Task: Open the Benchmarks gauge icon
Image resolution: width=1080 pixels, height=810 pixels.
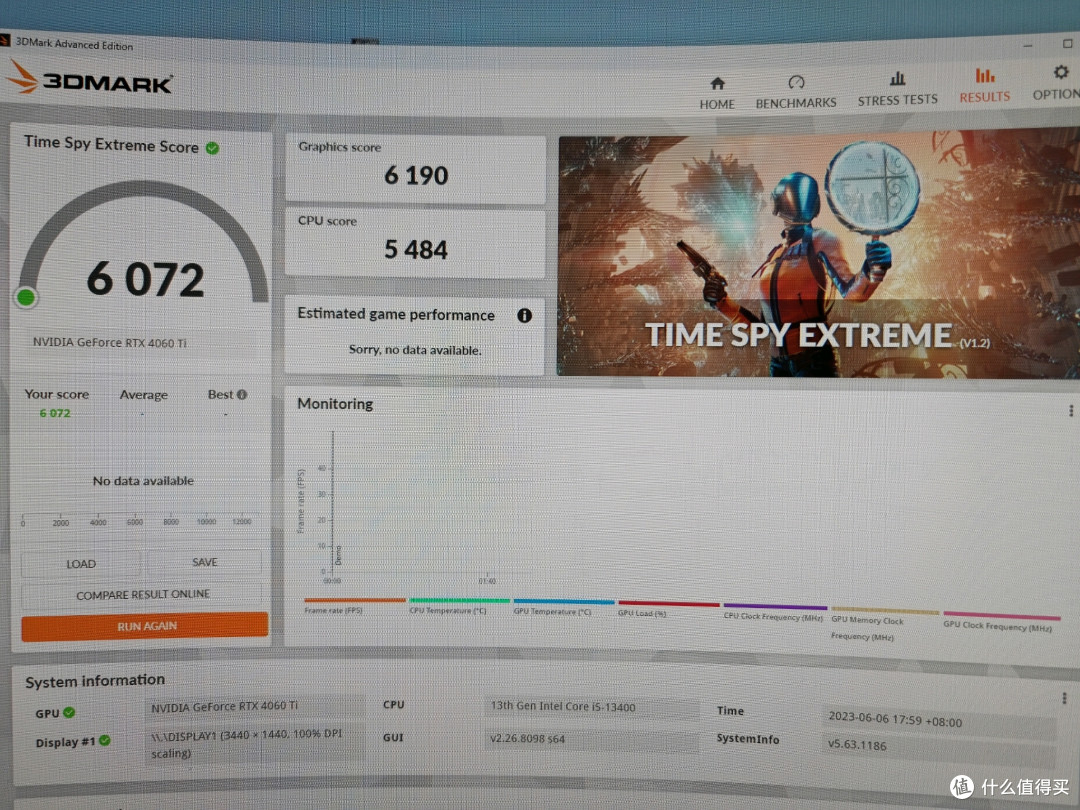Action: [796, 83]
